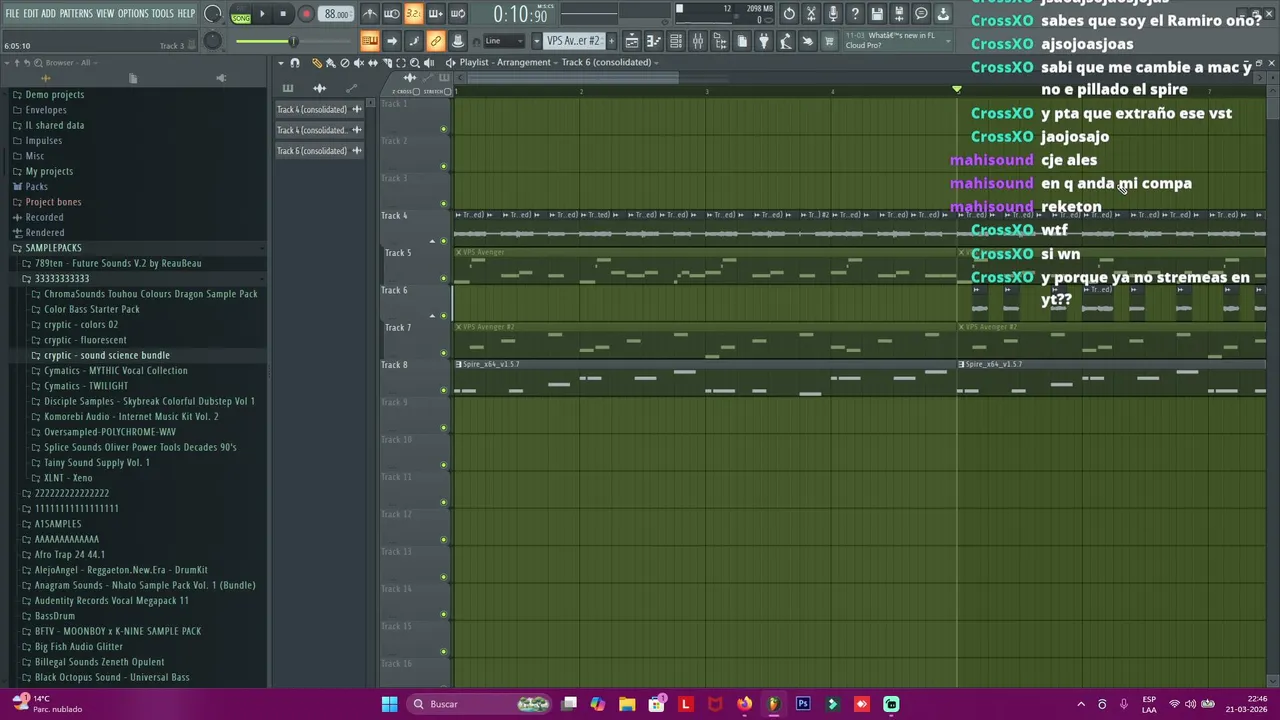Open the audio editor scissors icon
Screen dimensions: 1280x720
(811, 14)
